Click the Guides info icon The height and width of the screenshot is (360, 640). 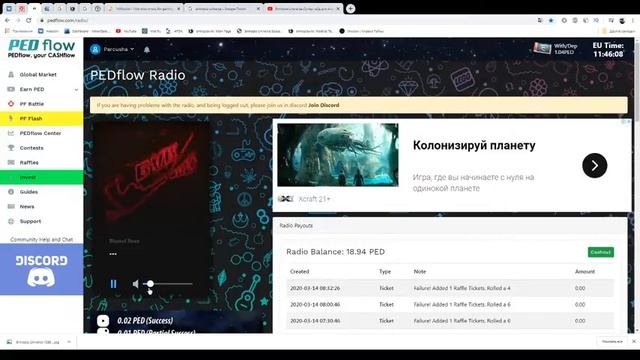click(x=11, y=192)
